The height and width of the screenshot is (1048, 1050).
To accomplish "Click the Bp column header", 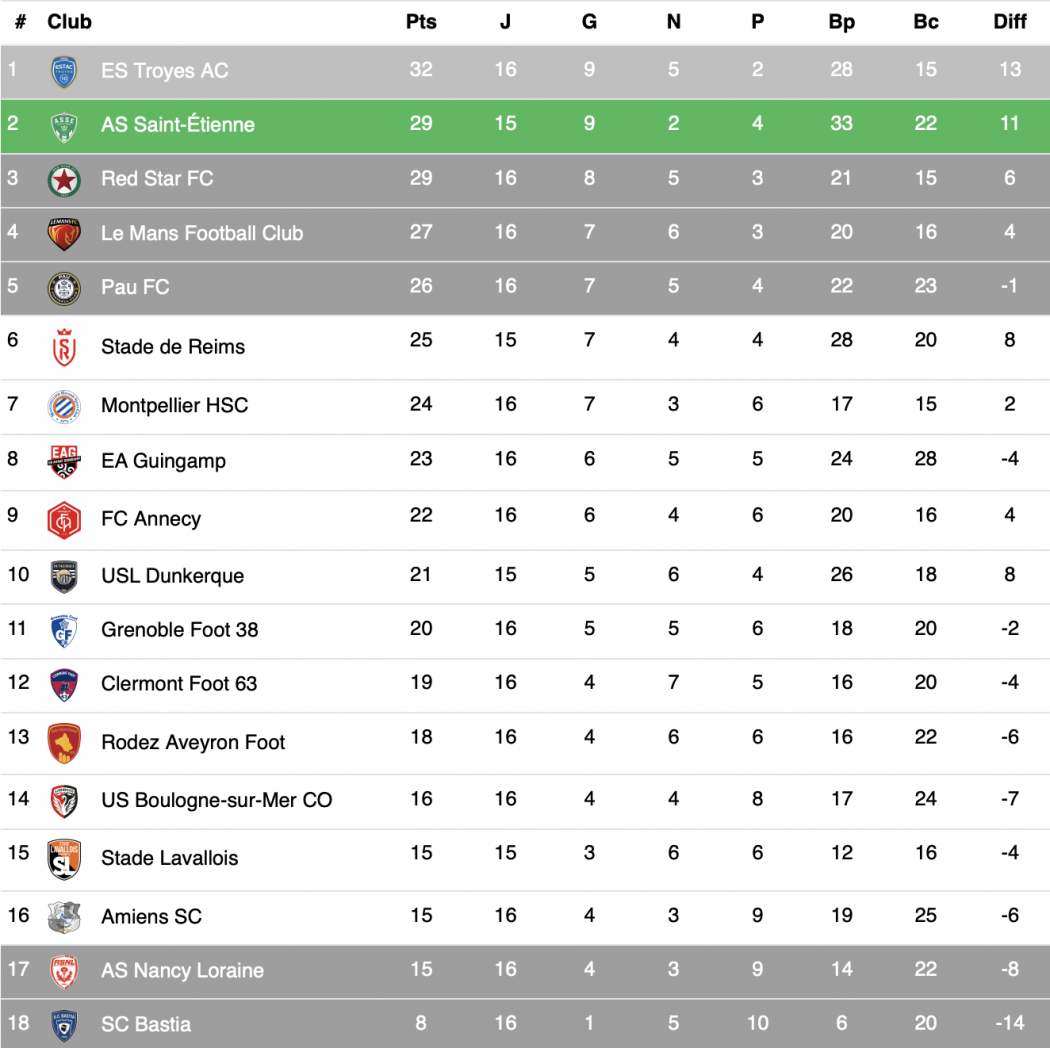I will (841, 21).
